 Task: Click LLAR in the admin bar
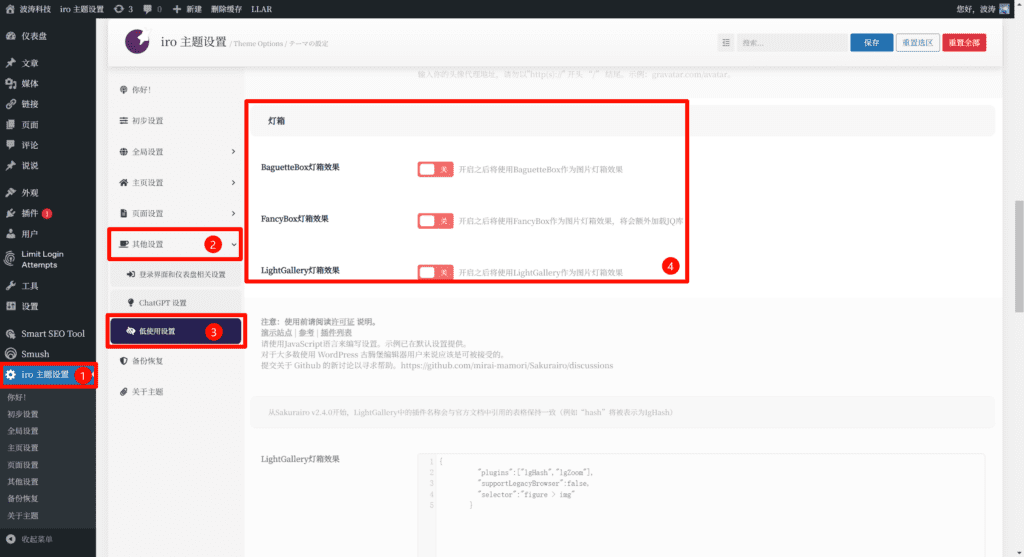coord(261,9)
